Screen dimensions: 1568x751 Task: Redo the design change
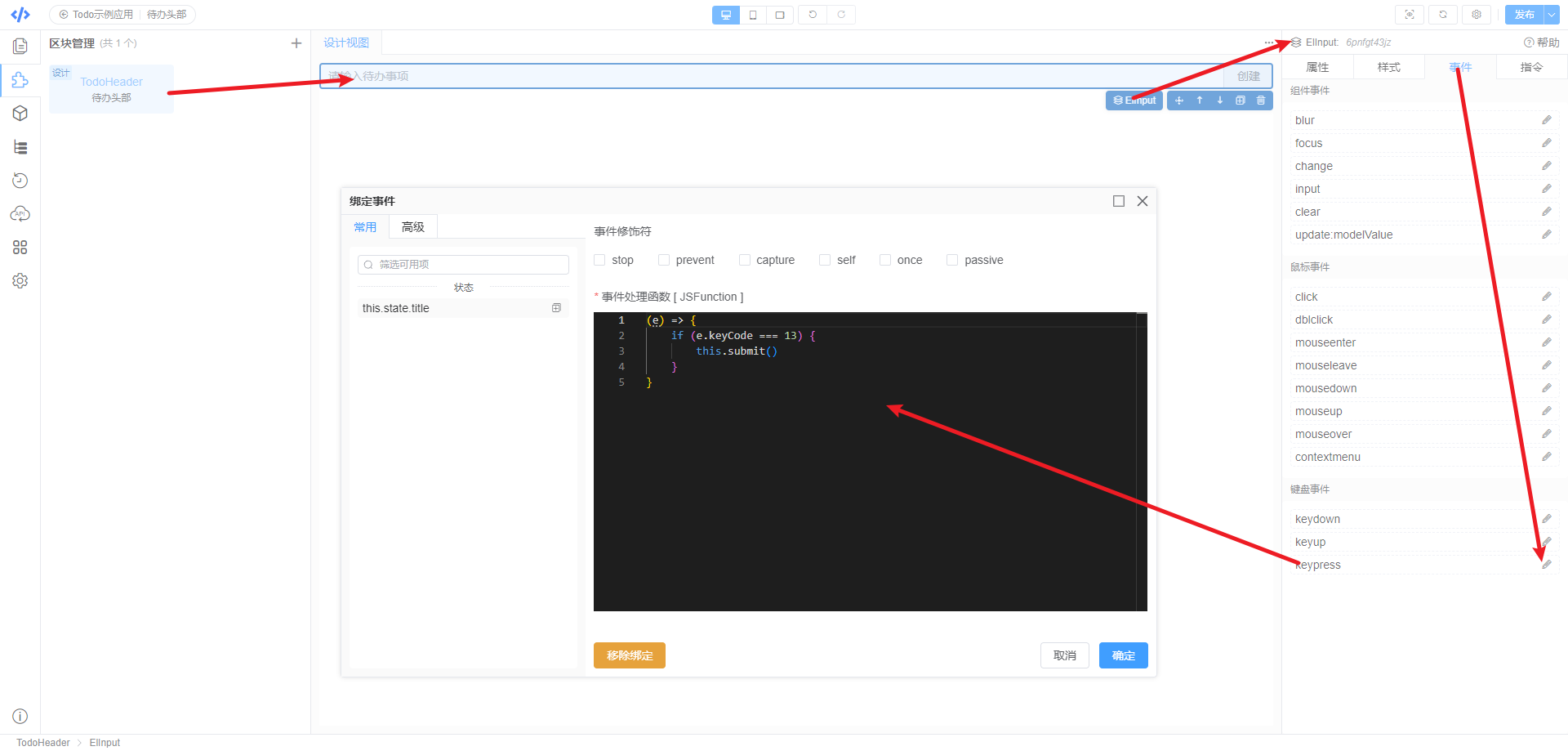(x=841, y=15)
